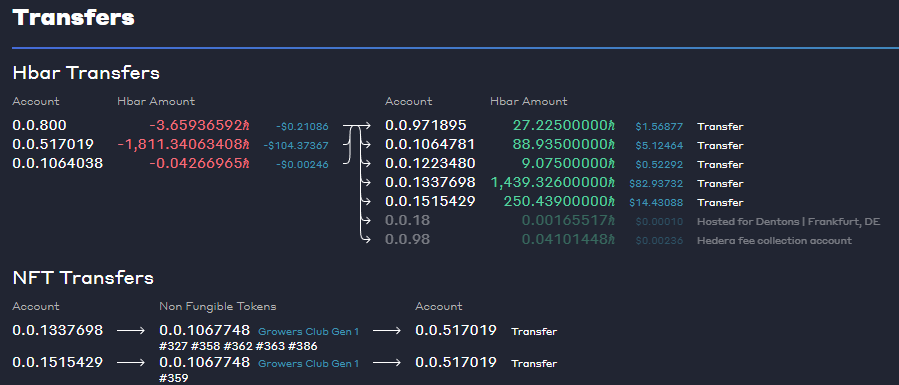Open Growers Club Gen 1 link in 0.0.1337698 row
Screen dimensions: 899x385
308,331
